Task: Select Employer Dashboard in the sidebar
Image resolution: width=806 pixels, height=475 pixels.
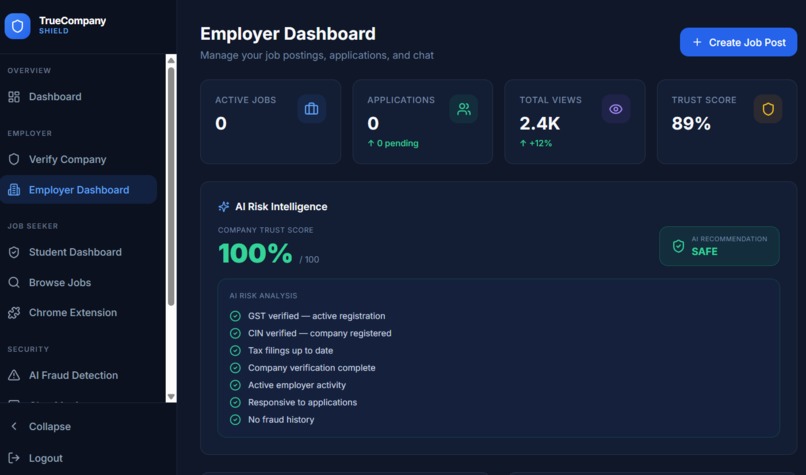Action: 79,190
